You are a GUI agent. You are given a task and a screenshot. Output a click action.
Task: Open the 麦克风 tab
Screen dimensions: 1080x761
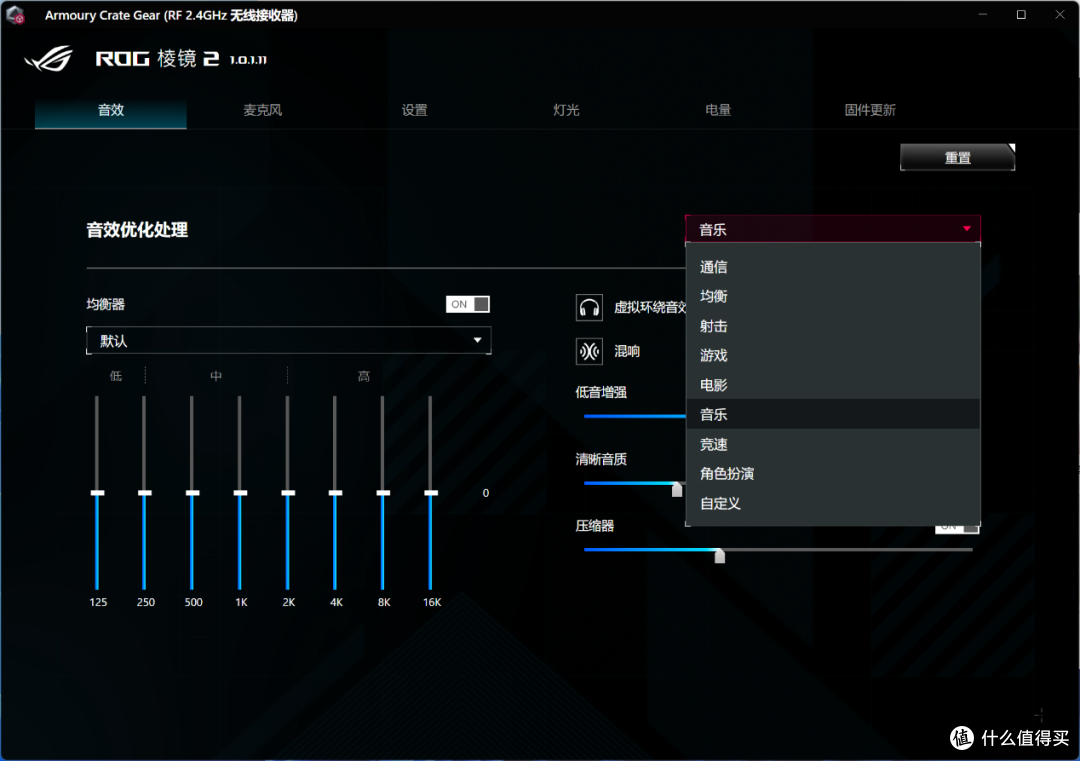click(x=262, y=110)
